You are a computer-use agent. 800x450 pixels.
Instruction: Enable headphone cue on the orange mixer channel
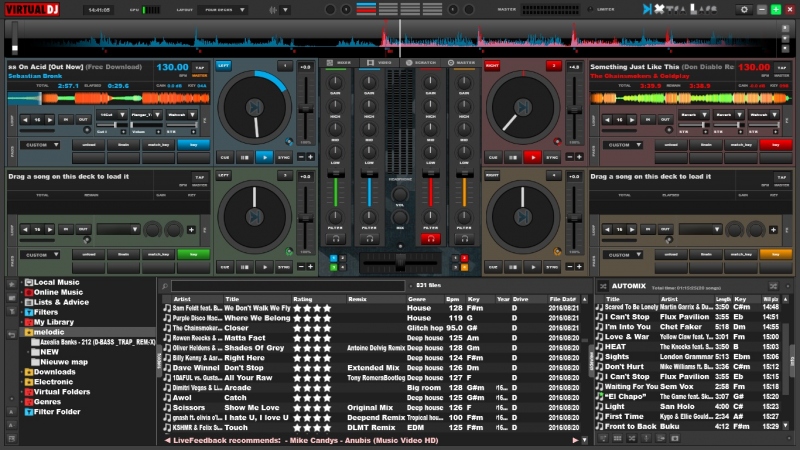pos(464,239)
